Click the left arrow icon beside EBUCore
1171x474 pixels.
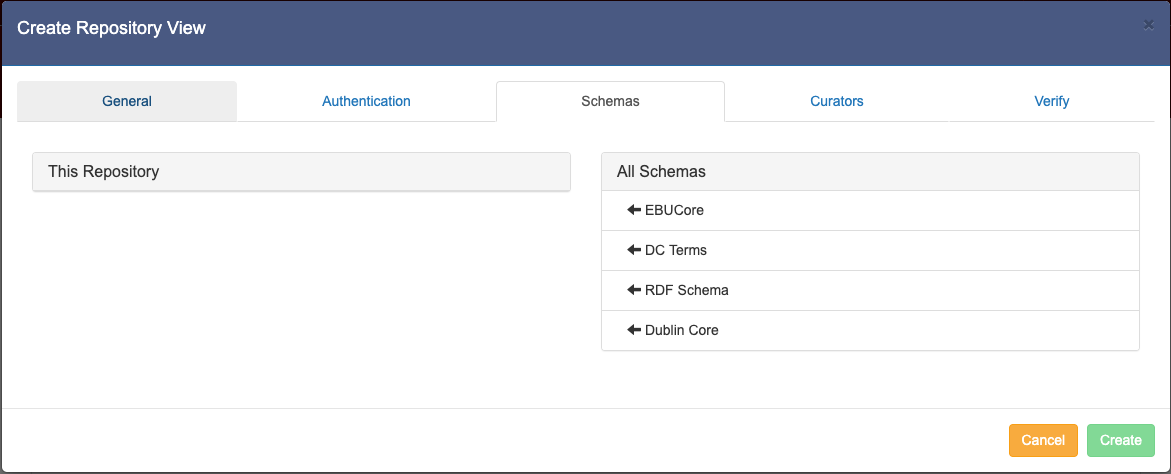pyautogui.click(x=633, y=210)
